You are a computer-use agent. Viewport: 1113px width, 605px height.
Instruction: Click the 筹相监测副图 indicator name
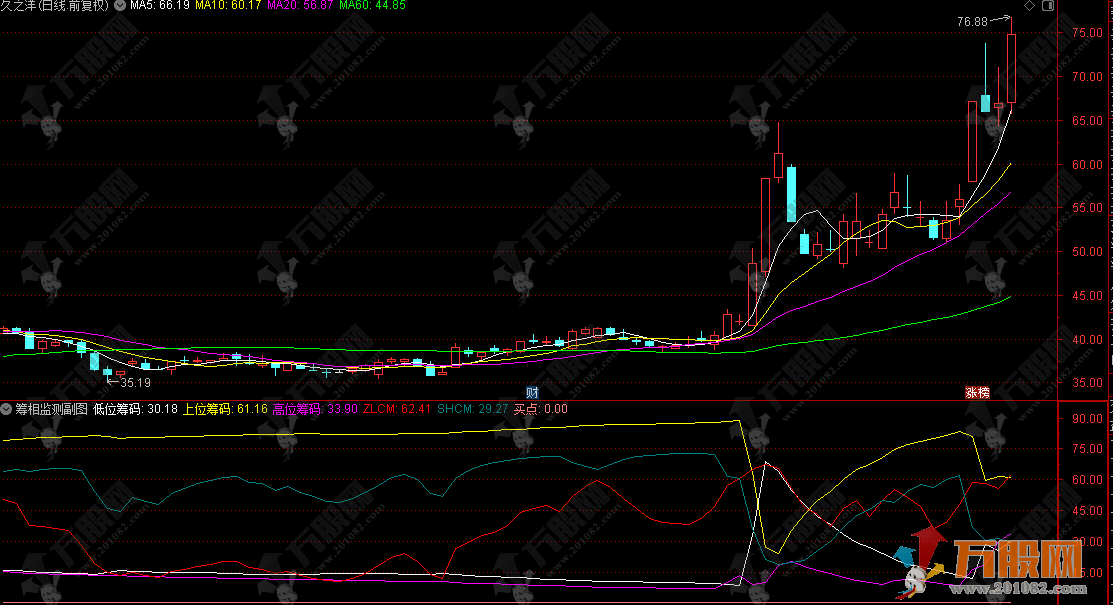tap(51, 409)
